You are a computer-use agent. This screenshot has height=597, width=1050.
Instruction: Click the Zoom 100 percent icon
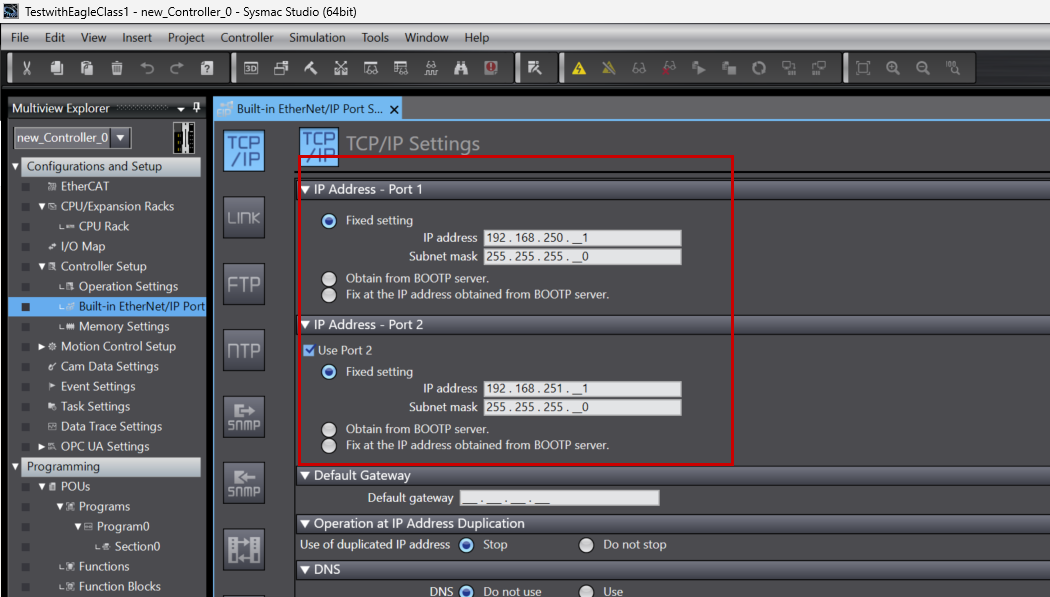(x=953, y=68)
